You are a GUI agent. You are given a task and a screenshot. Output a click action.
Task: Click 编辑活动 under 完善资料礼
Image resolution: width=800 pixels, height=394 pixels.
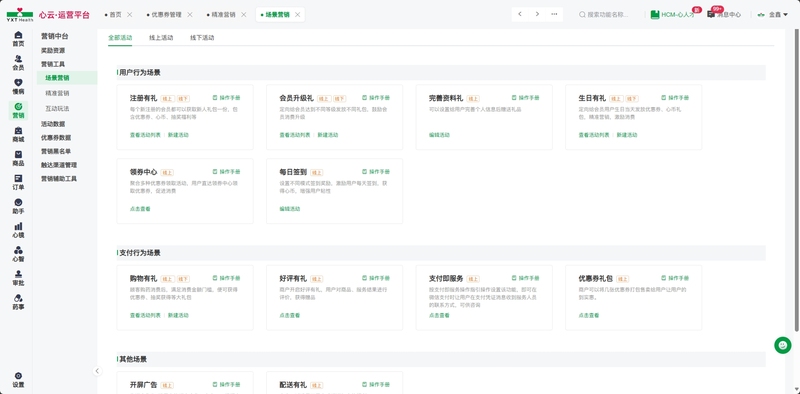(x=439, y=135)
